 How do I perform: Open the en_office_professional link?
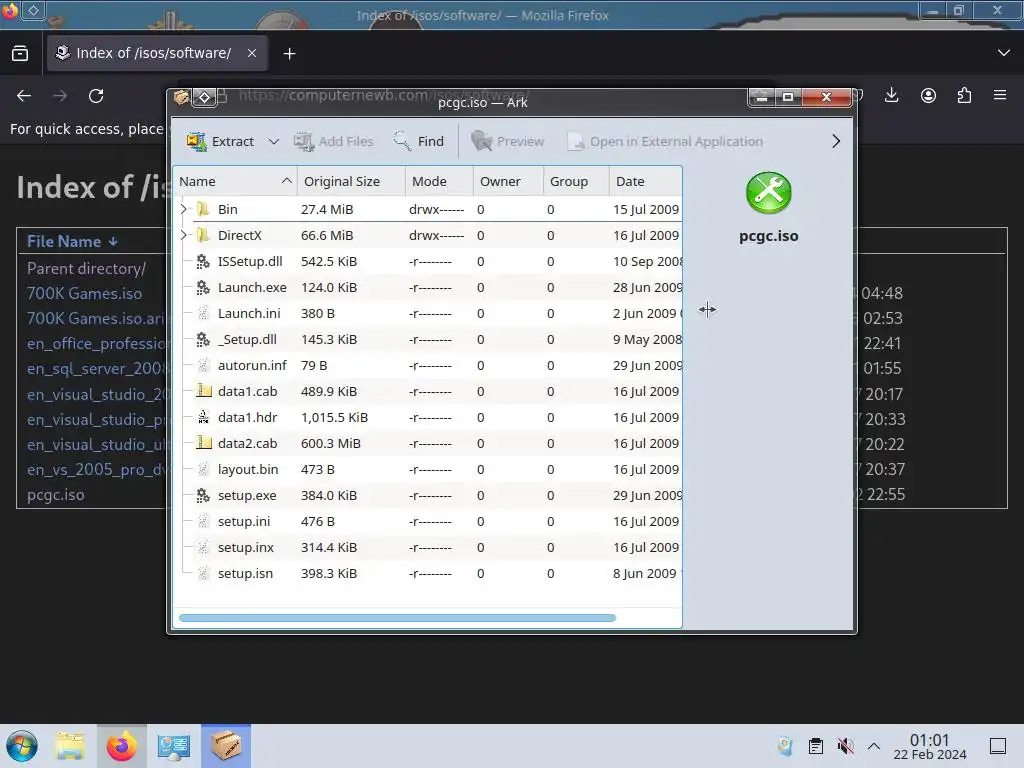(96, 344)
